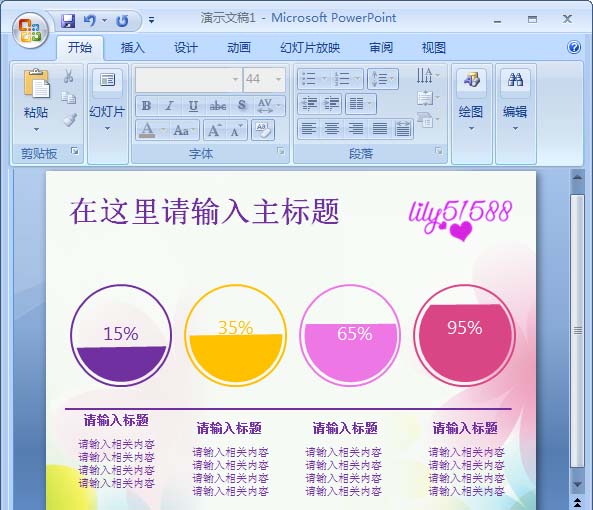Switch to the 幻灯片放映 tab
593x510 pixels.
click(x=310, y=48)
